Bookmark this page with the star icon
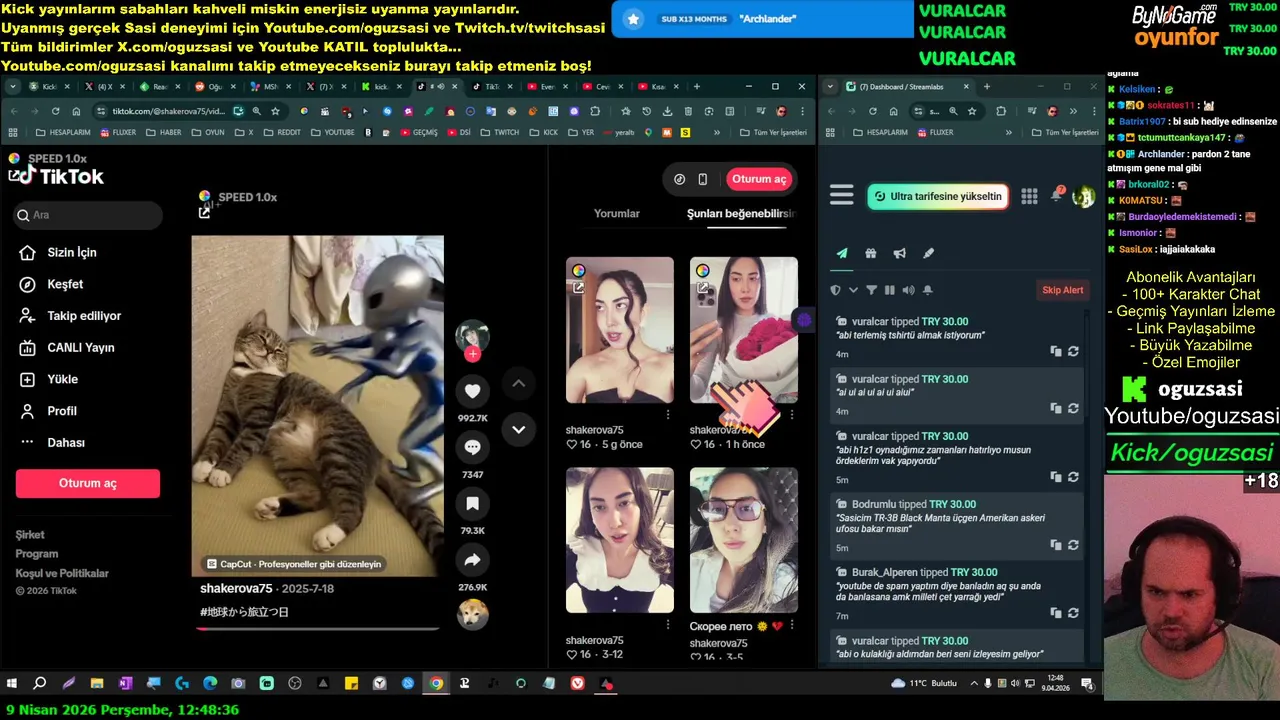 [275, 111]
